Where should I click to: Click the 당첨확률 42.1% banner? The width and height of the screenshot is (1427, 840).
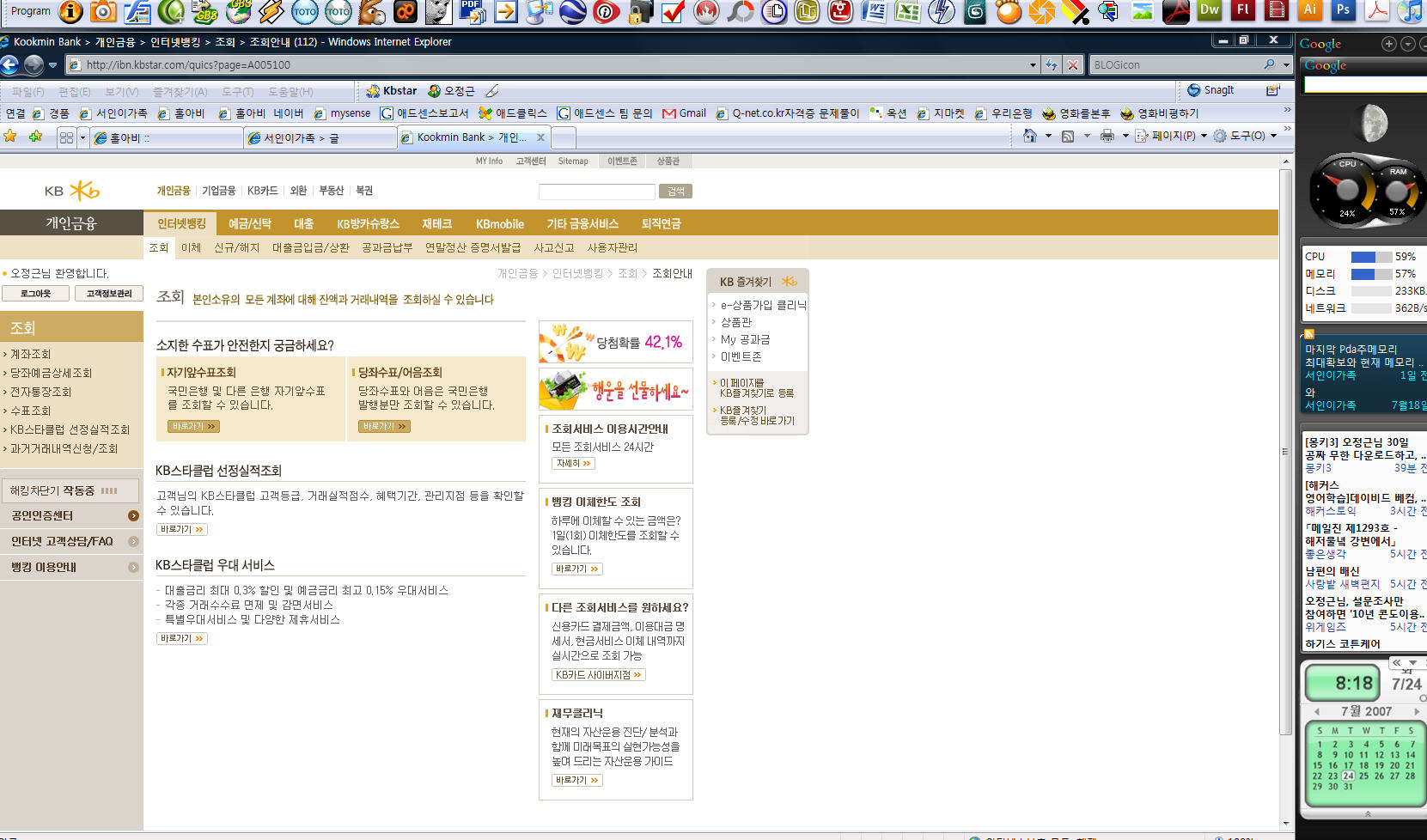(615, 342)
